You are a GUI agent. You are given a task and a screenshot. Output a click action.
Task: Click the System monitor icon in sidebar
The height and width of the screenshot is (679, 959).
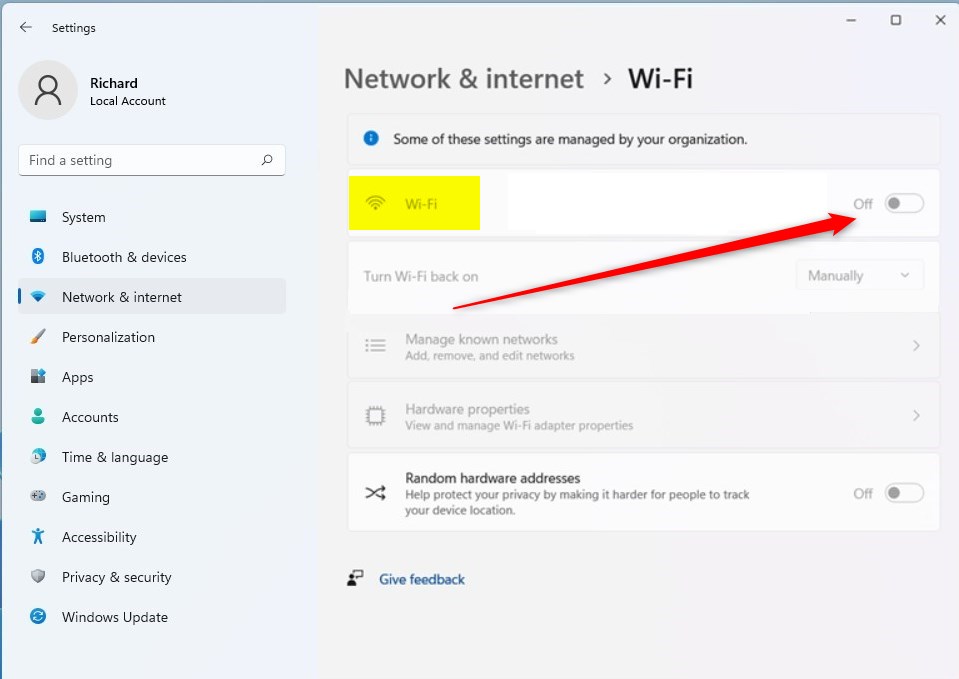38,217
